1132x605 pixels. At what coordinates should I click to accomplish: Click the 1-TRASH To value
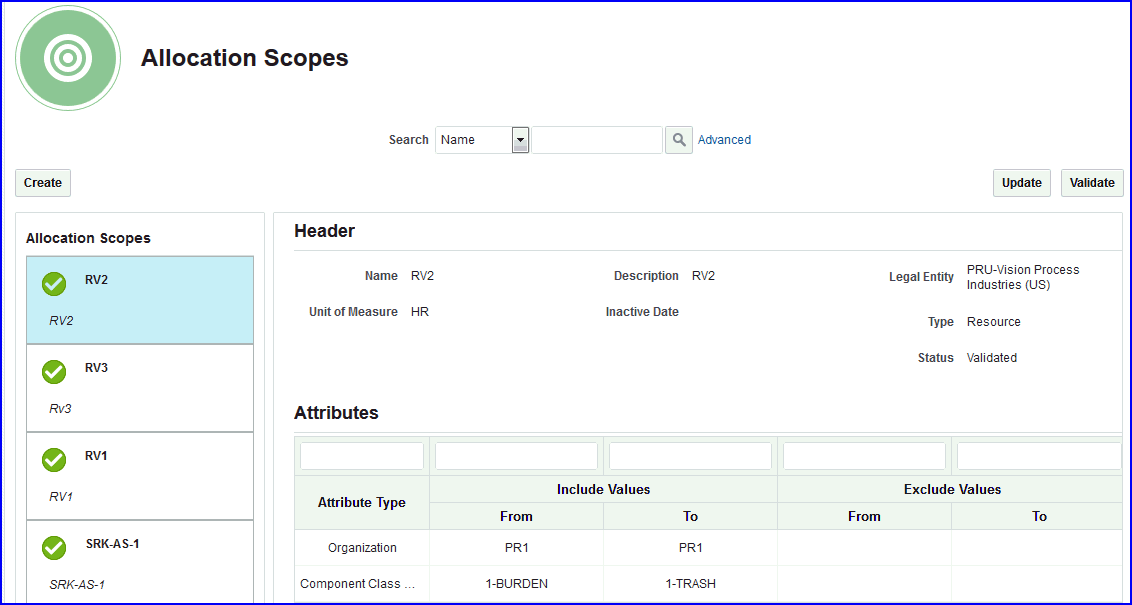point(690,583)
